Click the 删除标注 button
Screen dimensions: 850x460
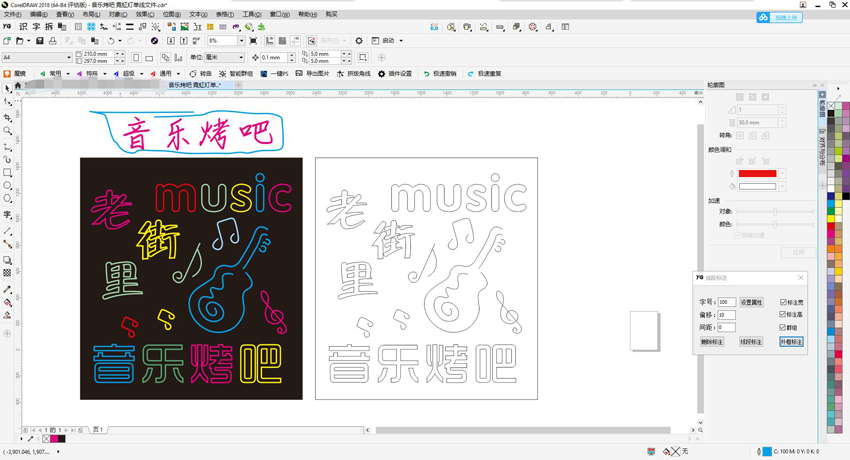[712, 342]
